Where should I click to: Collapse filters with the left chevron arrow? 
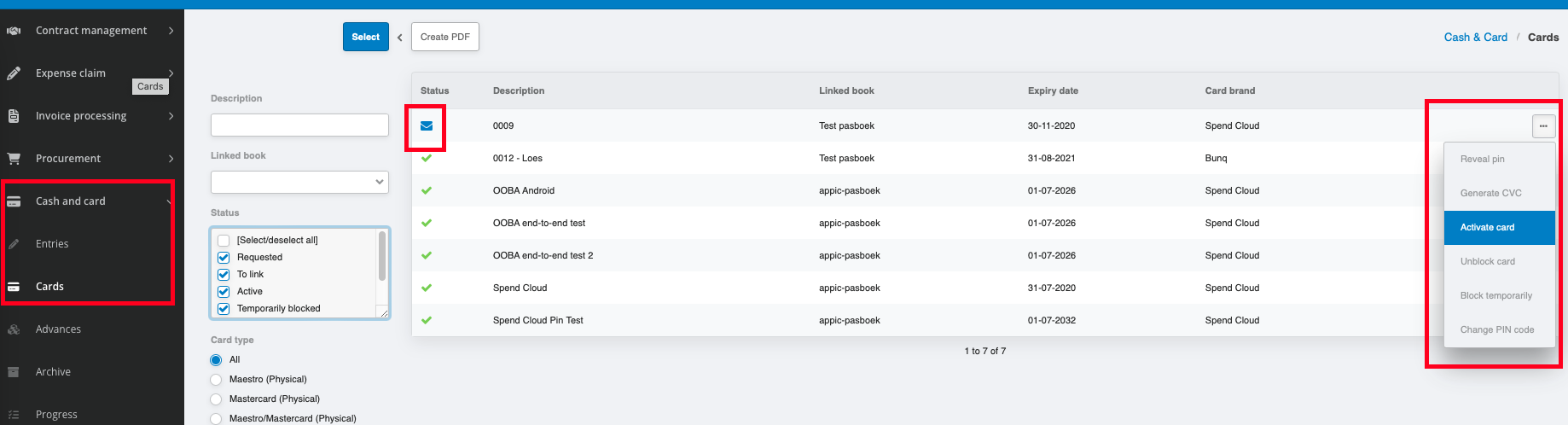click(399, 38)
